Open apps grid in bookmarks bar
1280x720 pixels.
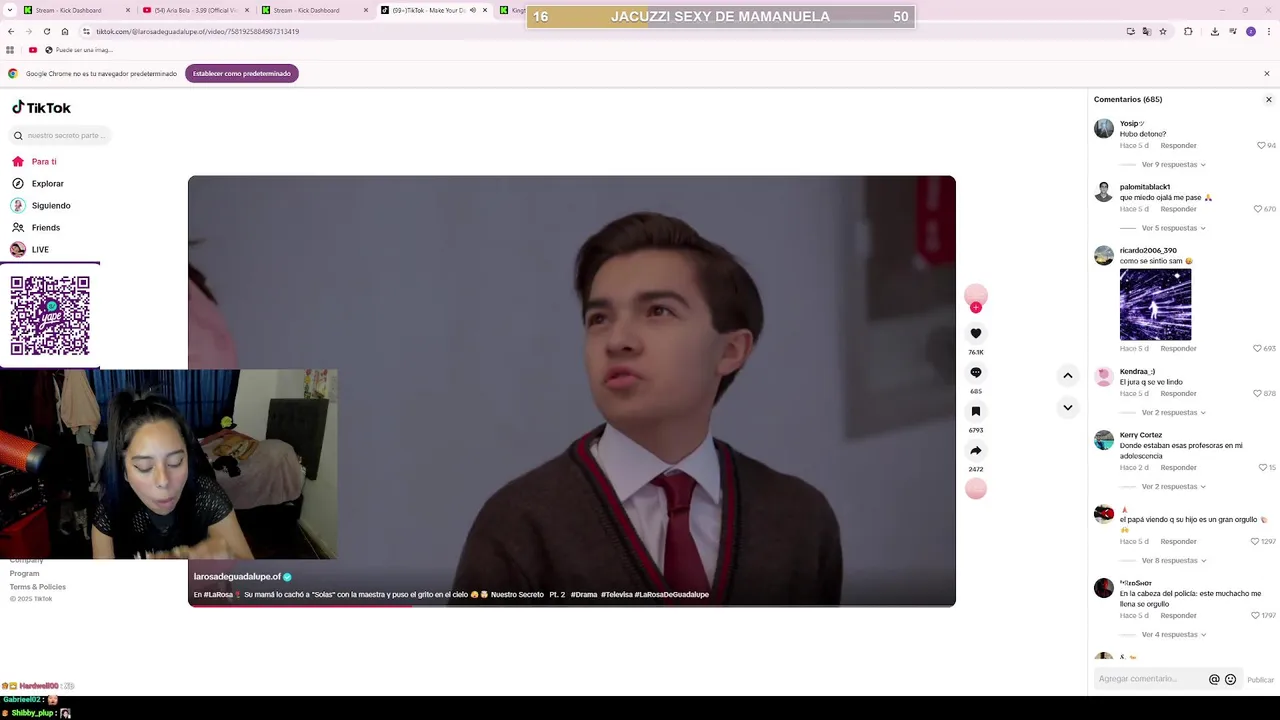pyautogui.click(x=10, y=50)
